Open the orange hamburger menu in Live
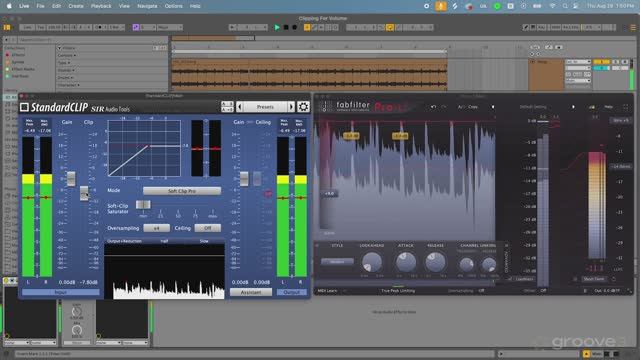Image resolution: width=640 pixels, height=360 pixels. [633, 27]
